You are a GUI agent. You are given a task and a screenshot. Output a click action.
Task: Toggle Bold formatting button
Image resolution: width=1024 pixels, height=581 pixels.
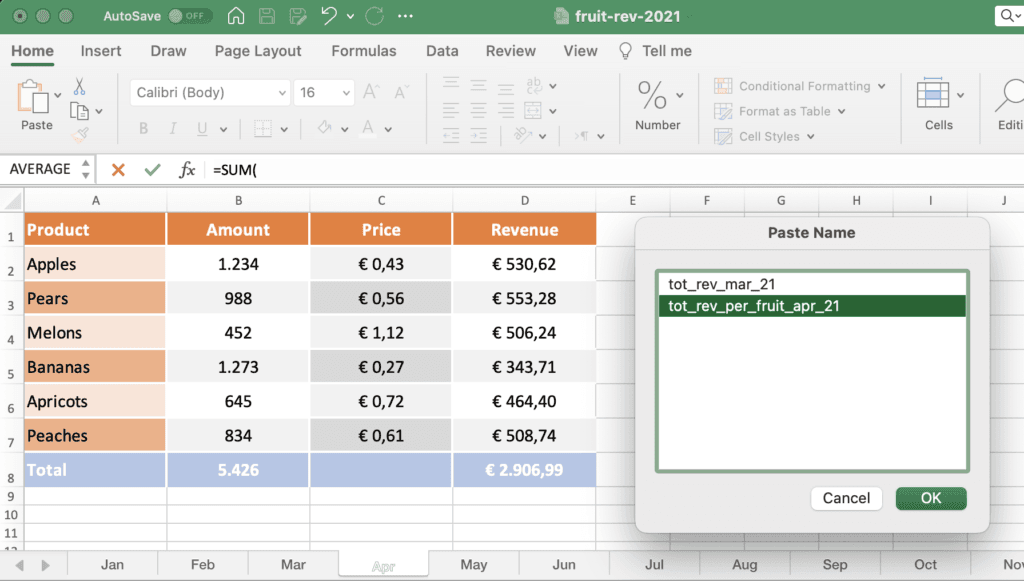coord(144,129)
